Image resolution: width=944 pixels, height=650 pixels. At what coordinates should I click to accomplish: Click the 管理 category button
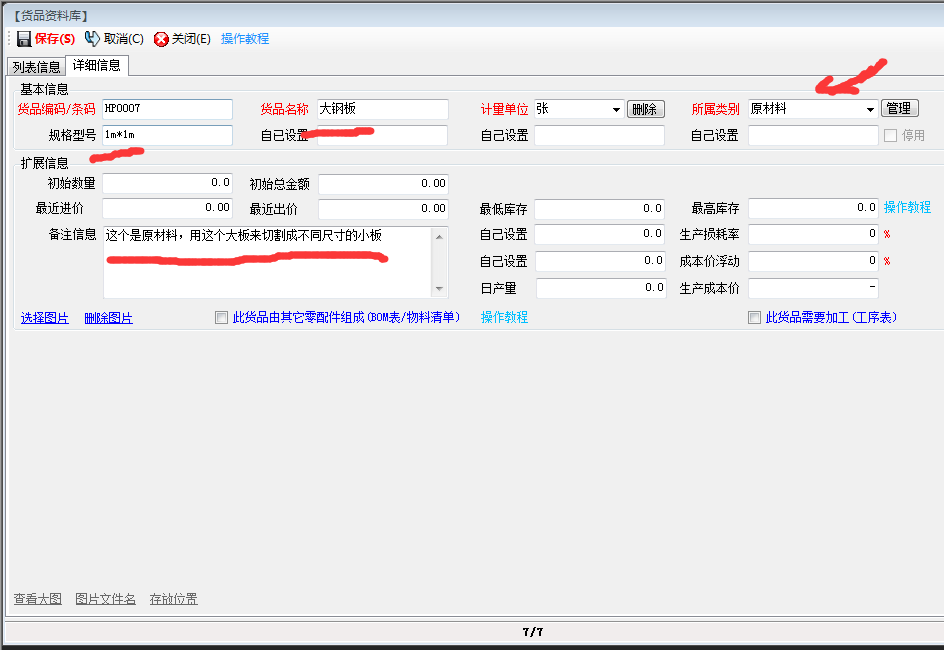899,109
